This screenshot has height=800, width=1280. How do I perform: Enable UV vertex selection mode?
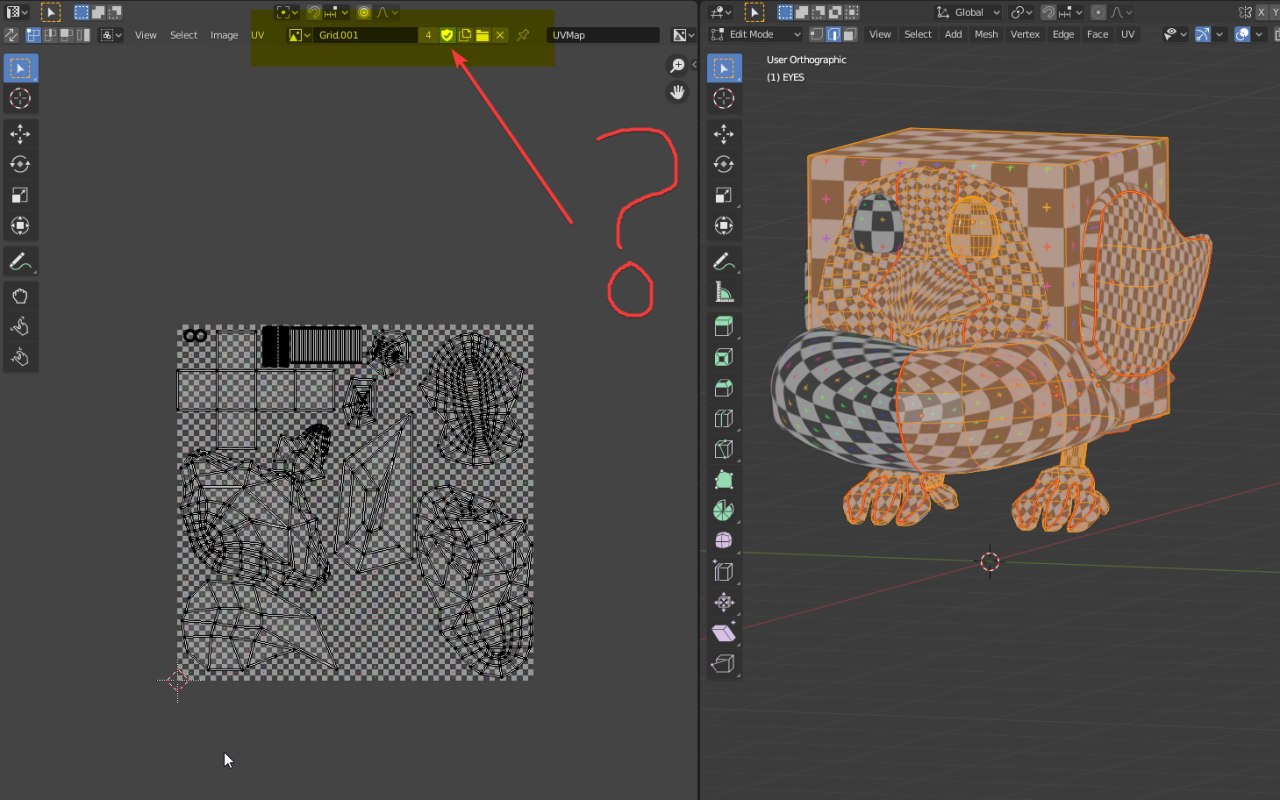[x=34, y=35]
